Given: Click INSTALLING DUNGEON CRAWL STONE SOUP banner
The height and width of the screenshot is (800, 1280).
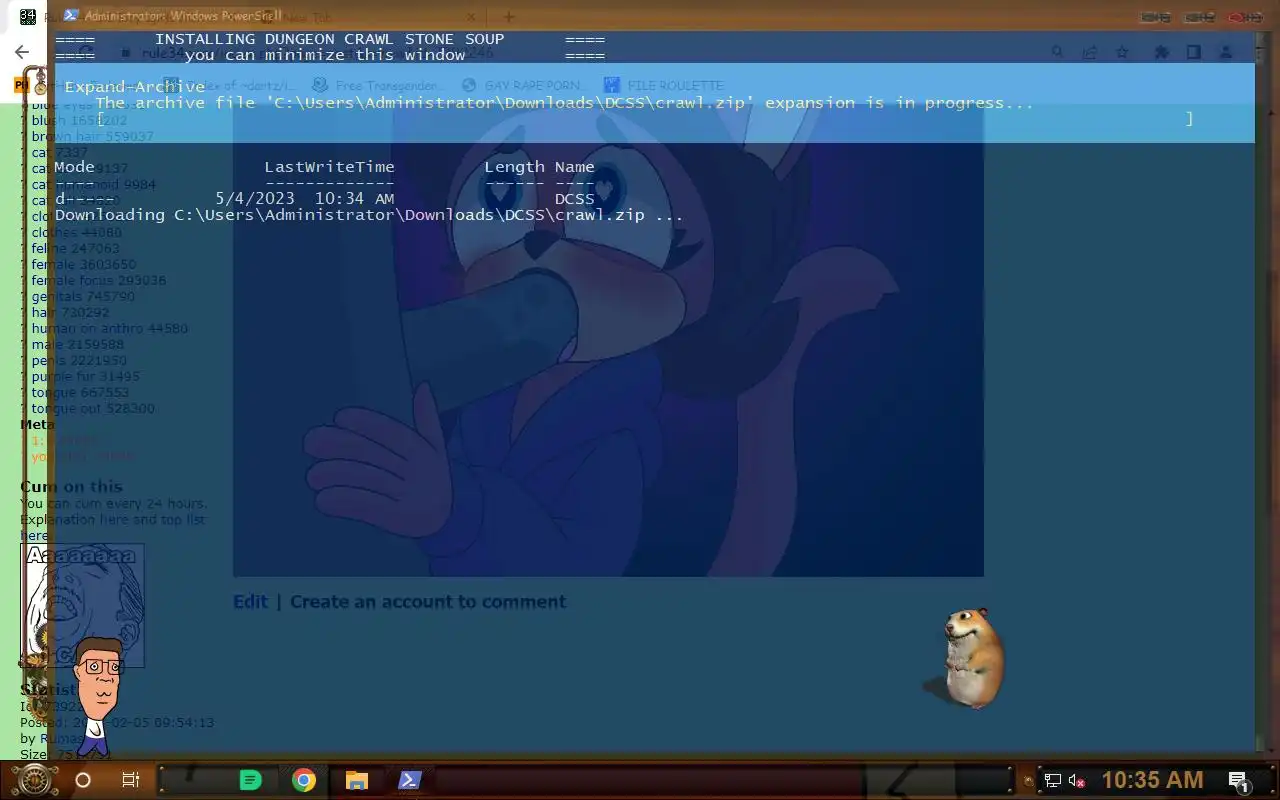Looking at the screenshot, I should tap(329, 39).
